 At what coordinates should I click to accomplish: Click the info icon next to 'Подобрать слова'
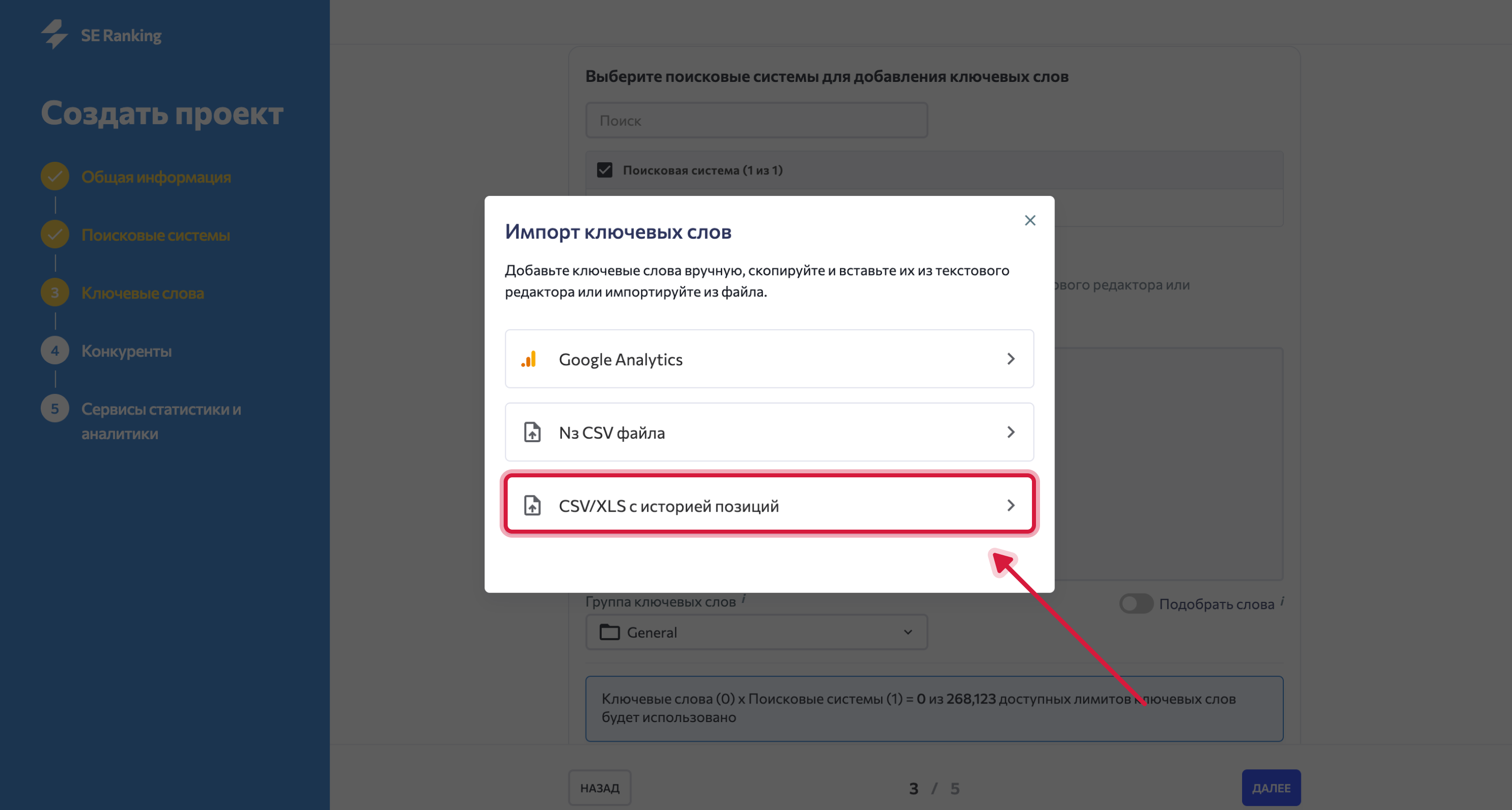[x=1282, y=600]
